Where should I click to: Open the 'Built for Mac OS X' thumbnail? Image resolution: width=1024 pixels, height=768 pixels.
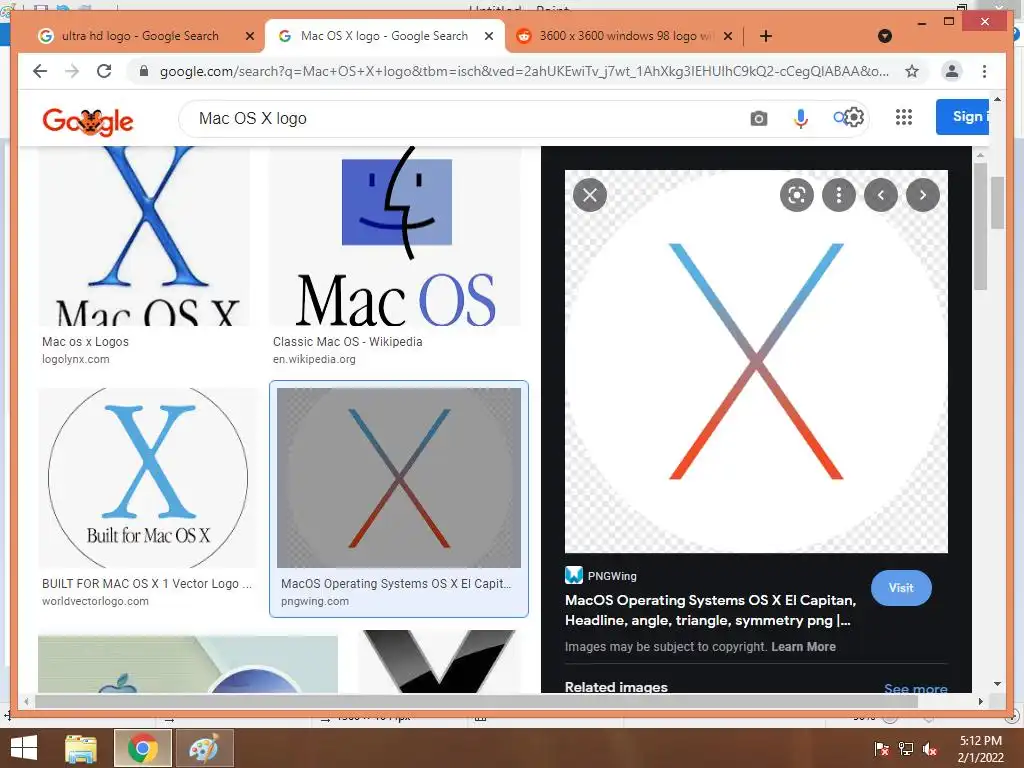148,478
